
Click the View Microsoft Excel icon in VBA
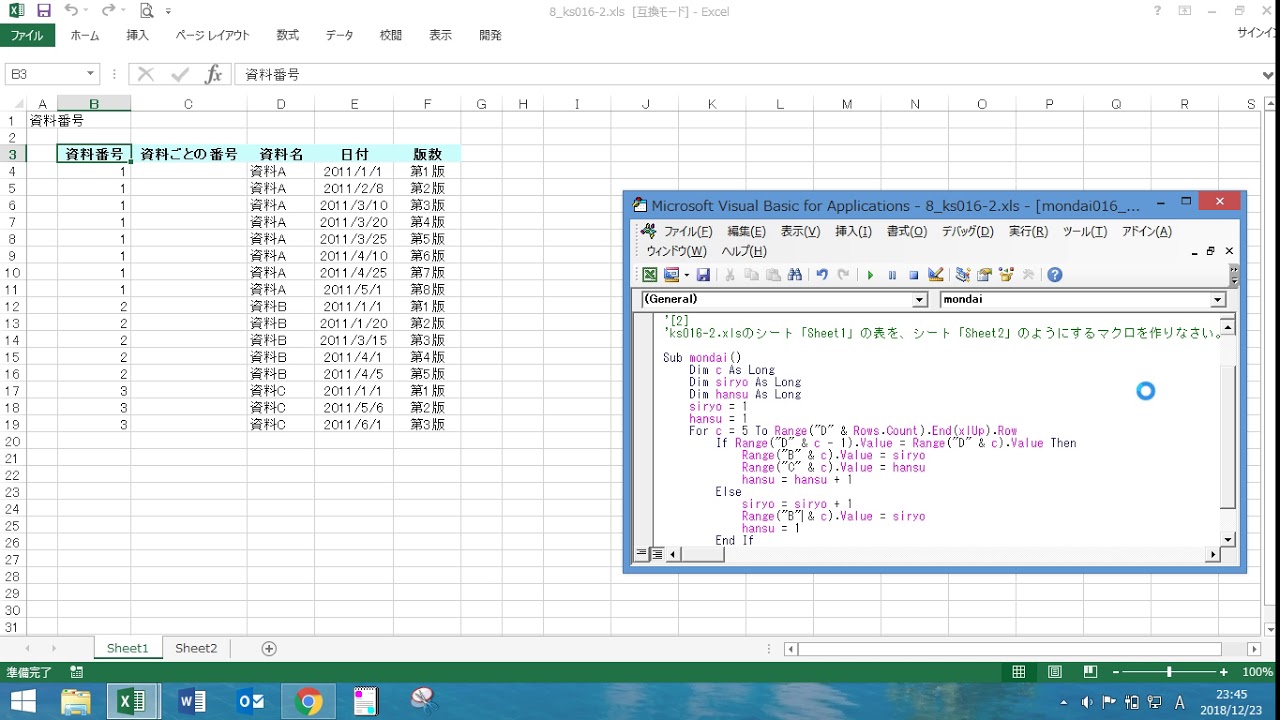[650, 275]
